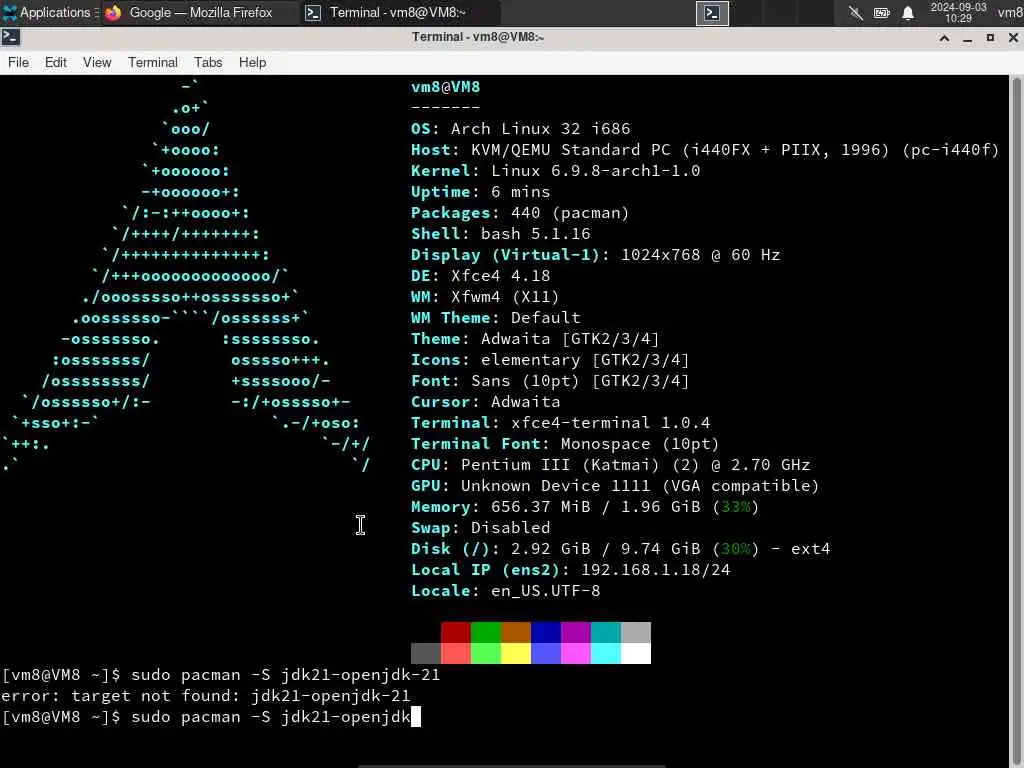
Task: Click the 'OS: Arch Linux 32 i686' line
Action: point(520,129)
